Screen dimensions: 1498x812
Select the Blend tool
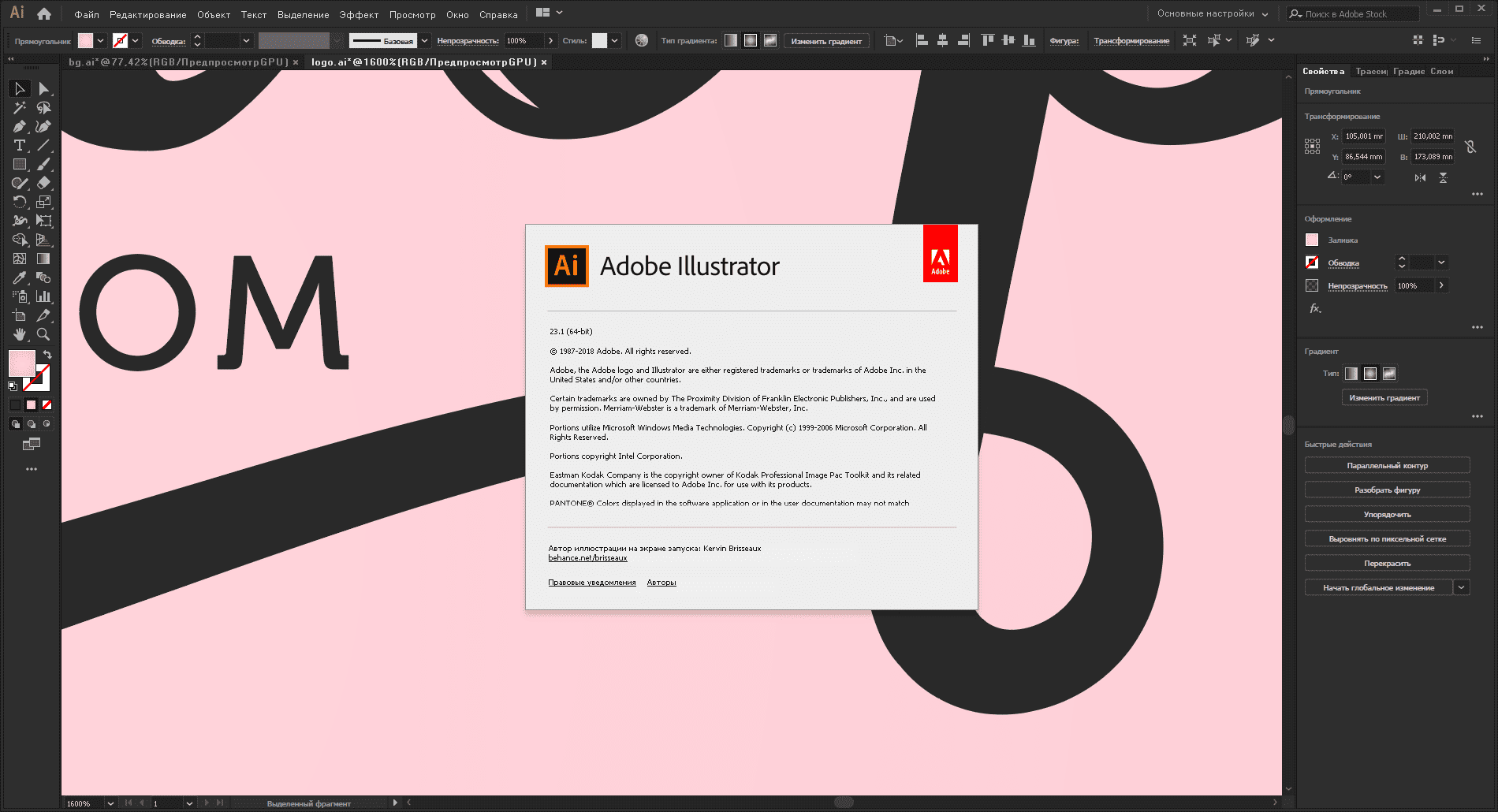[x=44, y=277]
